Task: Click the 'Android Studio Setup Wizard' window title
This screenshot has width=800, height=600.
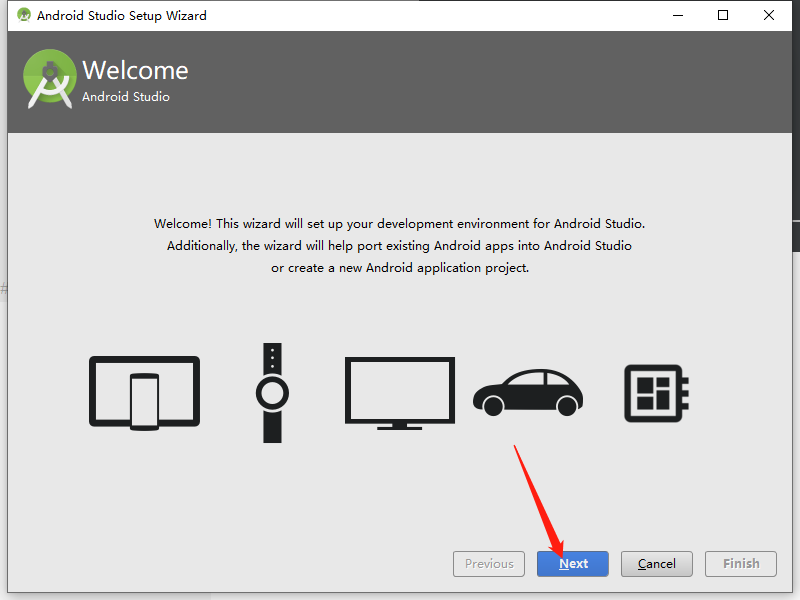Action: (122, 16)
